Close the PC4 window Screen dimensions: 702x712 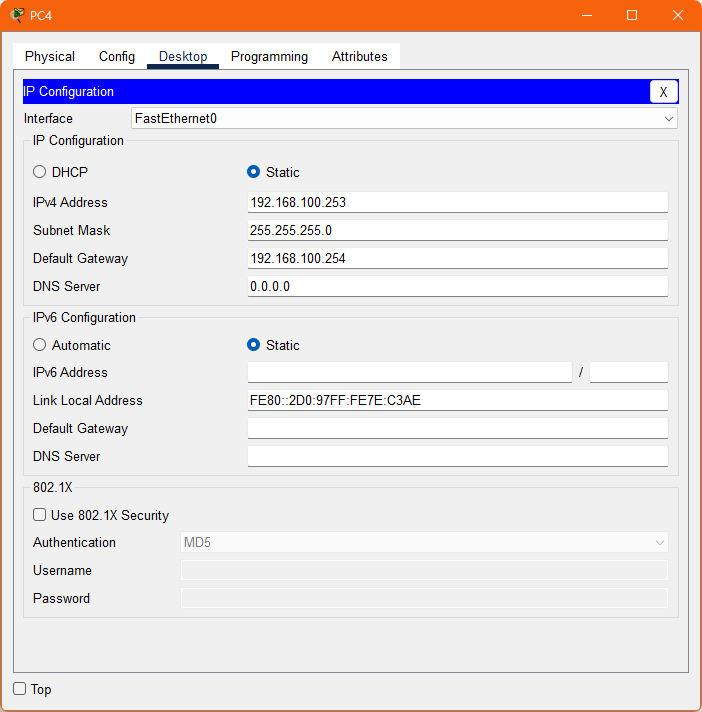677,15
